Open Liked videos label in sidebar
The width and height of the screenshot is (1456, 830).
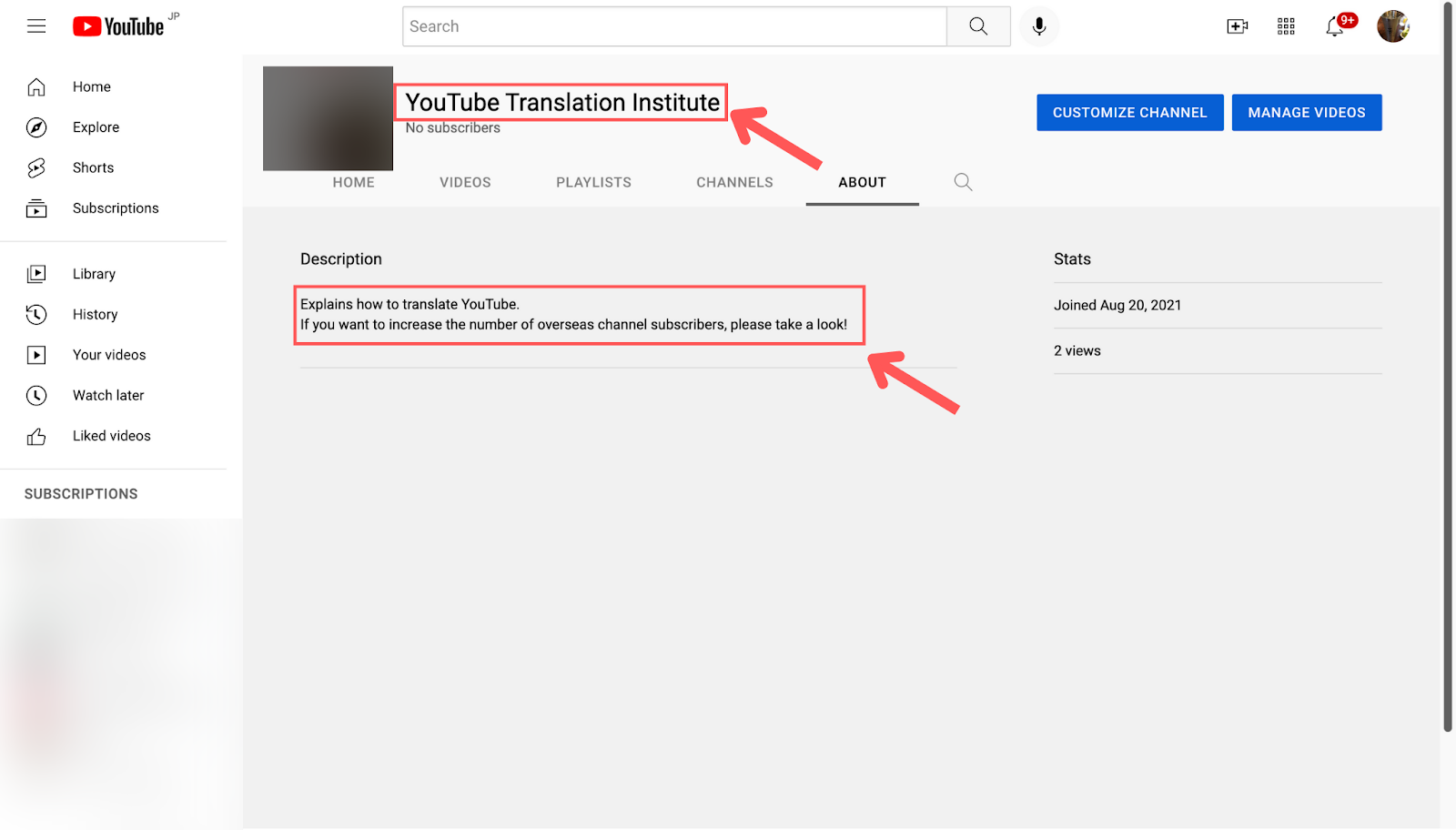coord(112,436)
